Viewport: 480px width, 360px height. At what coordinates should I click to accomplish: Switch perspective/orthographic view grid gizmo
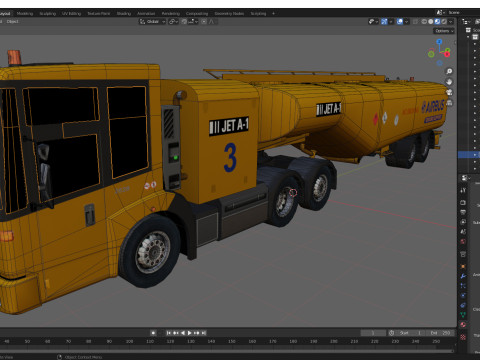pos(449,103)
